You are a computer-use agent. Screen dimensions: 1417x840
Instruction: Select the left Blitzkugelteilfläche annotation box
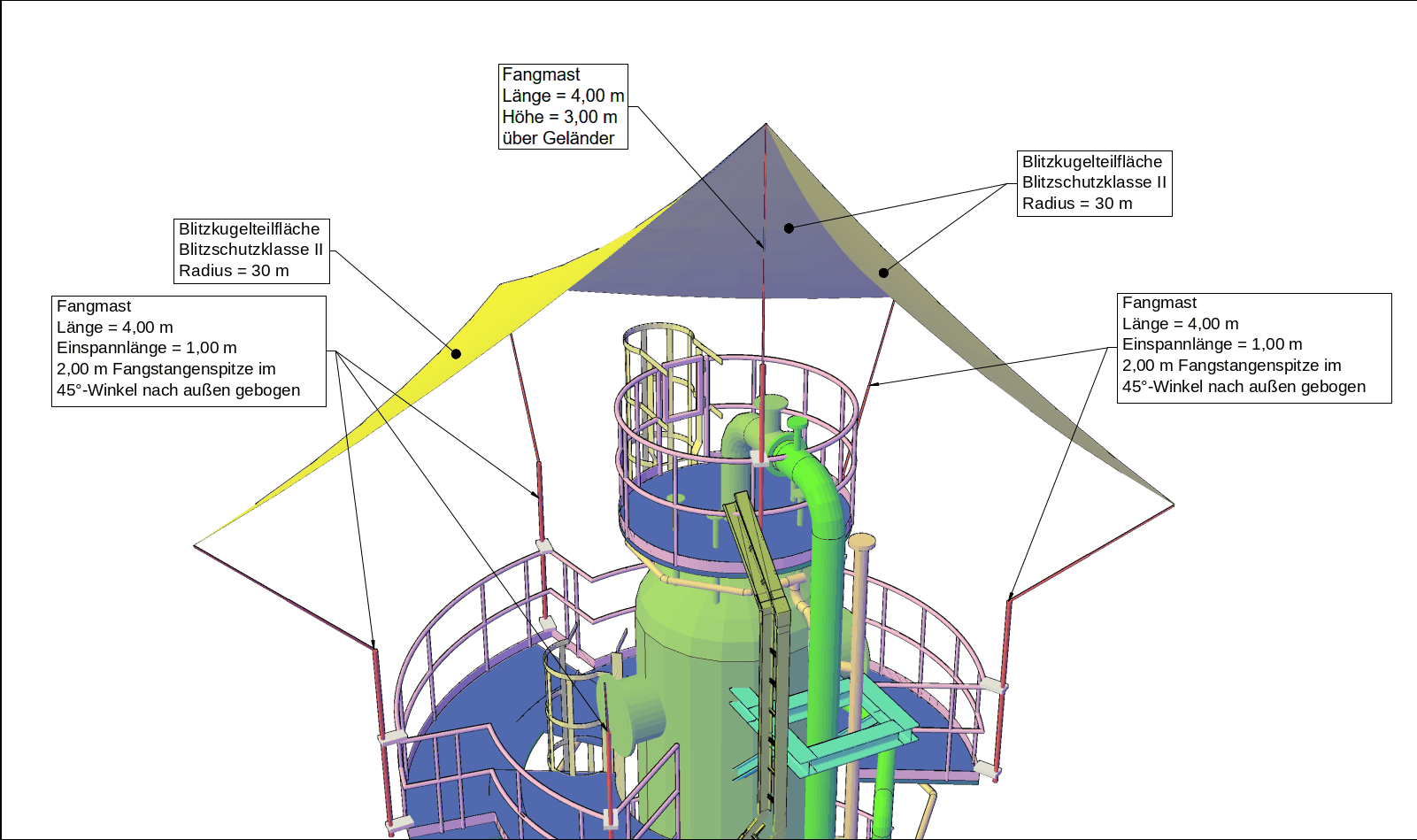tap(251, 250)
